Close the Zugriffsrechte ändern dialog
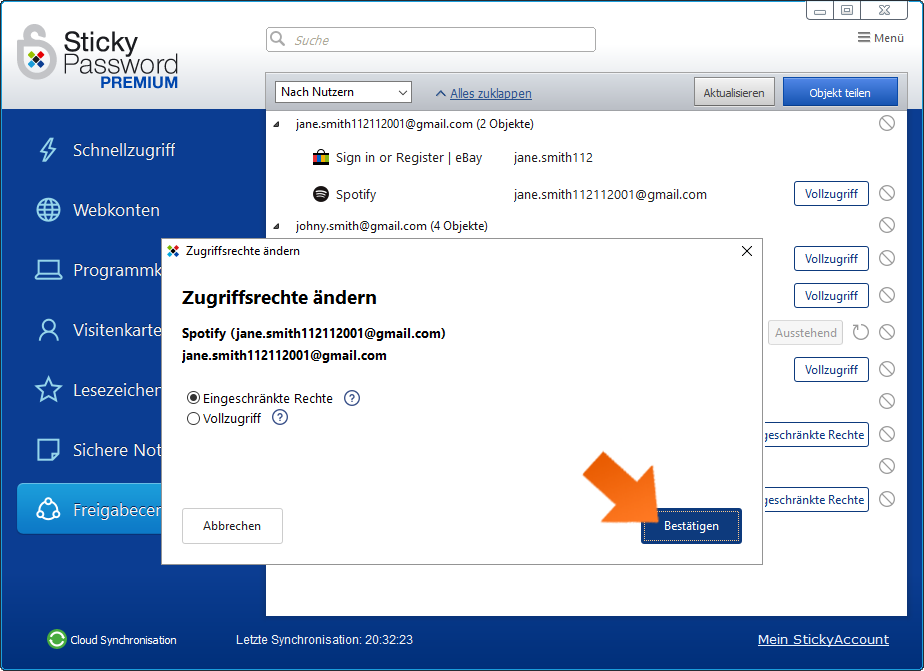924x671 pixels. pos(747,251)
